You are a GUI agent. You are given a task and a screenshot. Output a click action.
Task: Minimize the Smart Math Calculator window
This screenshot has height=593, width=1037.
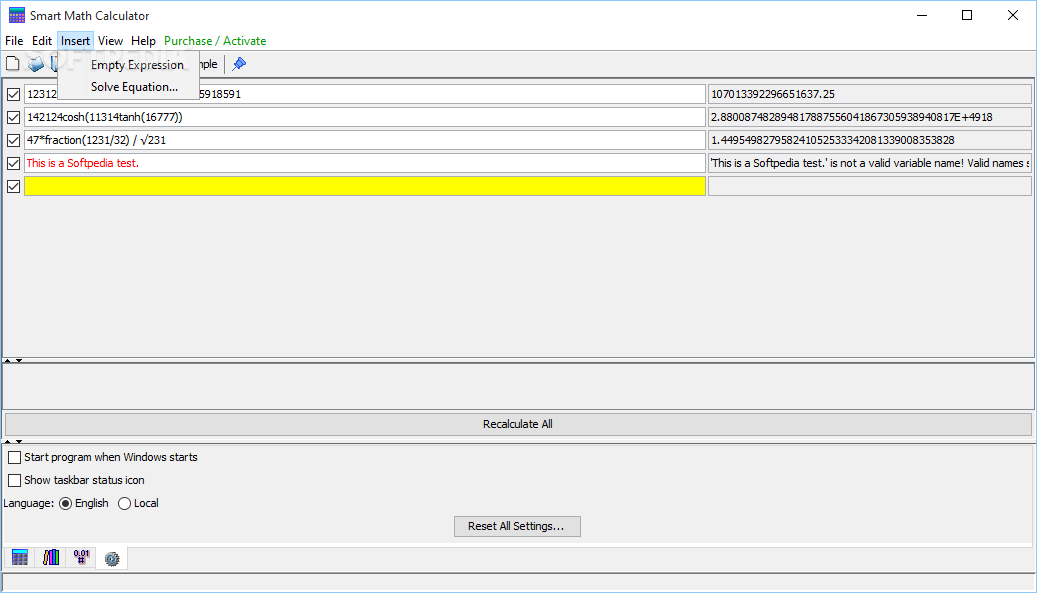(922, 15)
